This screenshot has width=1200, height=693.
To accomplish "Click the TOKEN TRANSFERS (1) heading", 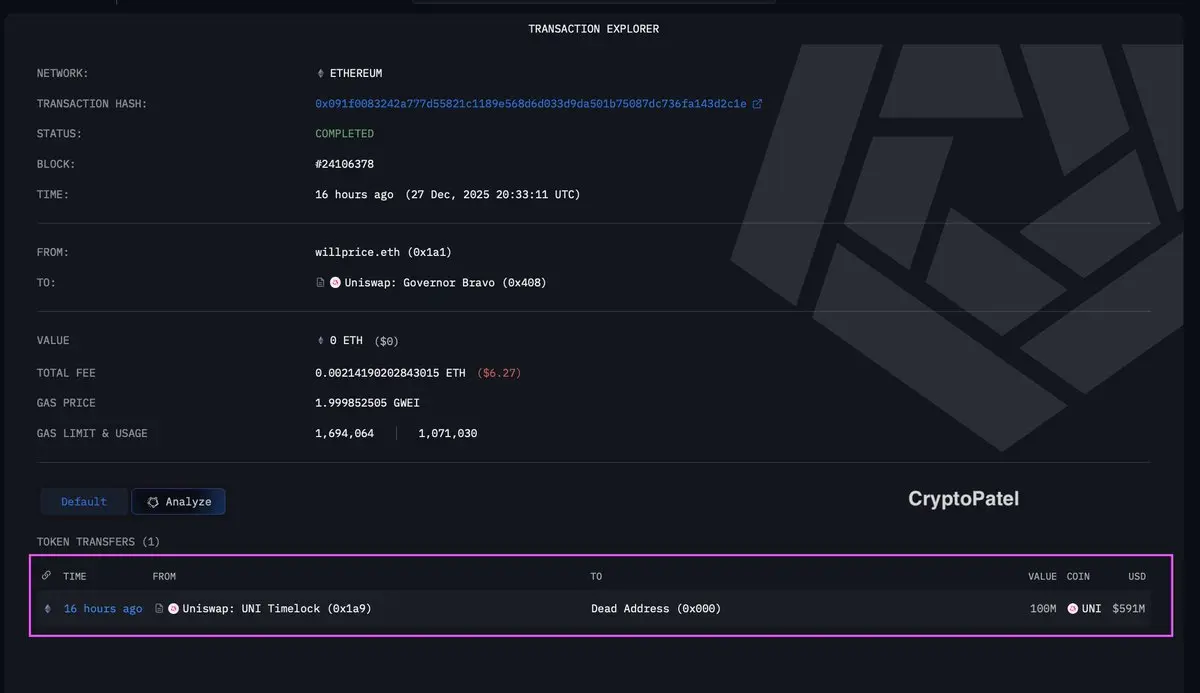I will click(x=98, y=542).
